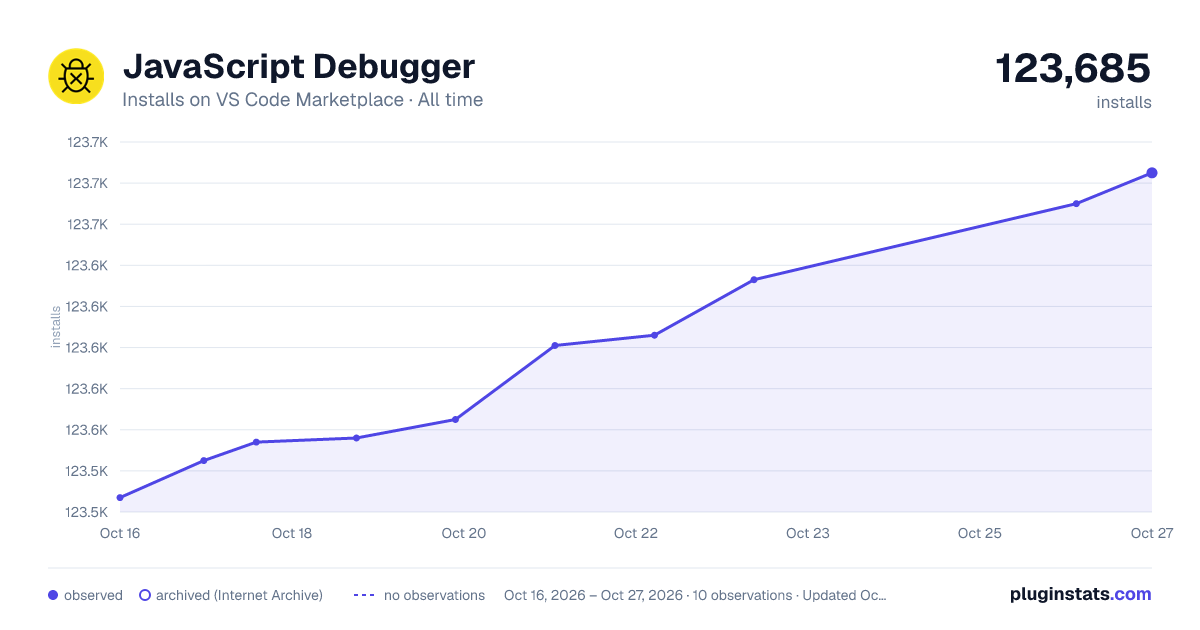Click the 'Oct 18' x-axis label
The width and height of the screenshot is (1200, 630).
tap(292, 533)
